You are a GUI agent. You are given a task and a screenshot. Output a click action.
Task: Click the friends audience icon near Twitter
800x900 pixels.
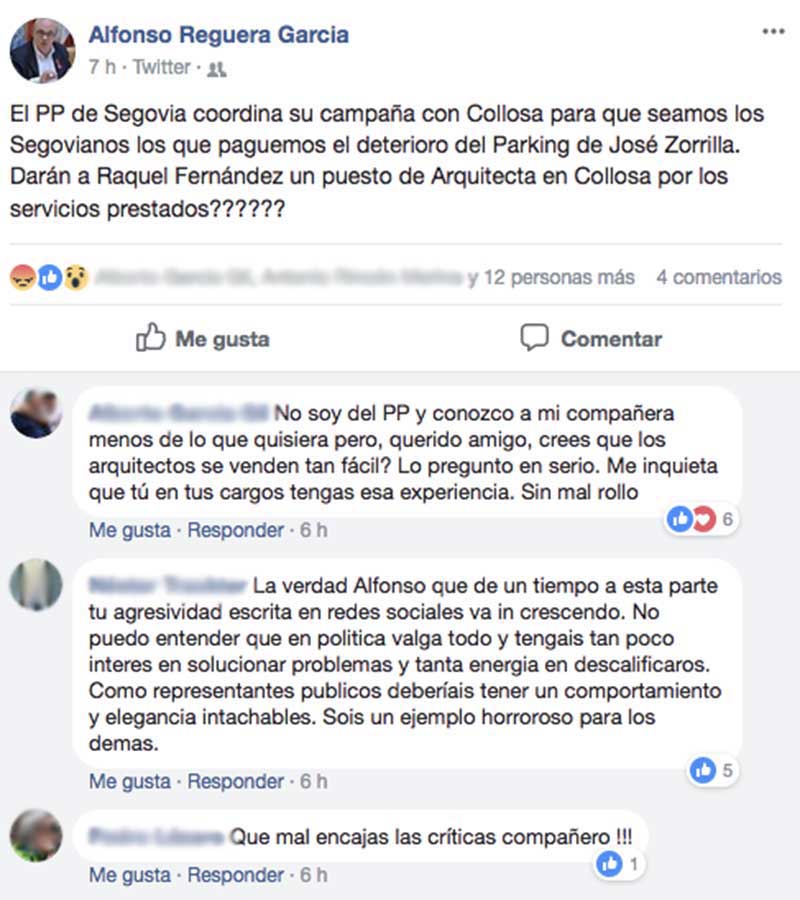tap(216, 69)
